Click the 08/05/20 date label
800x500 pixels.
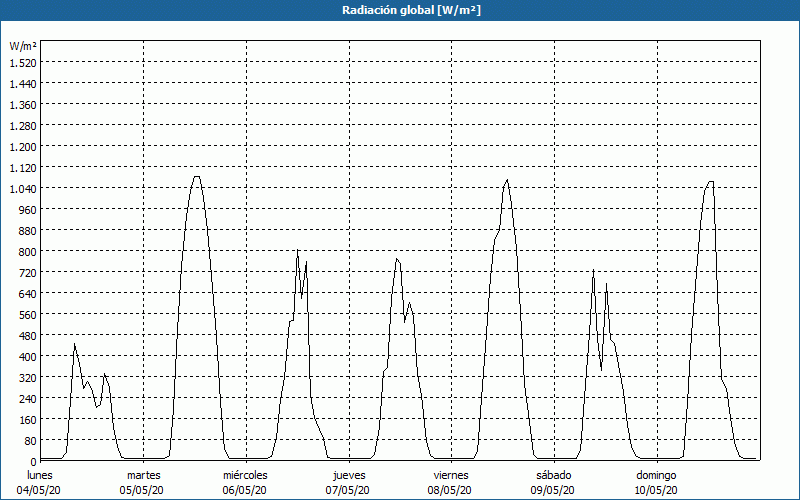[x=450, y=490]
